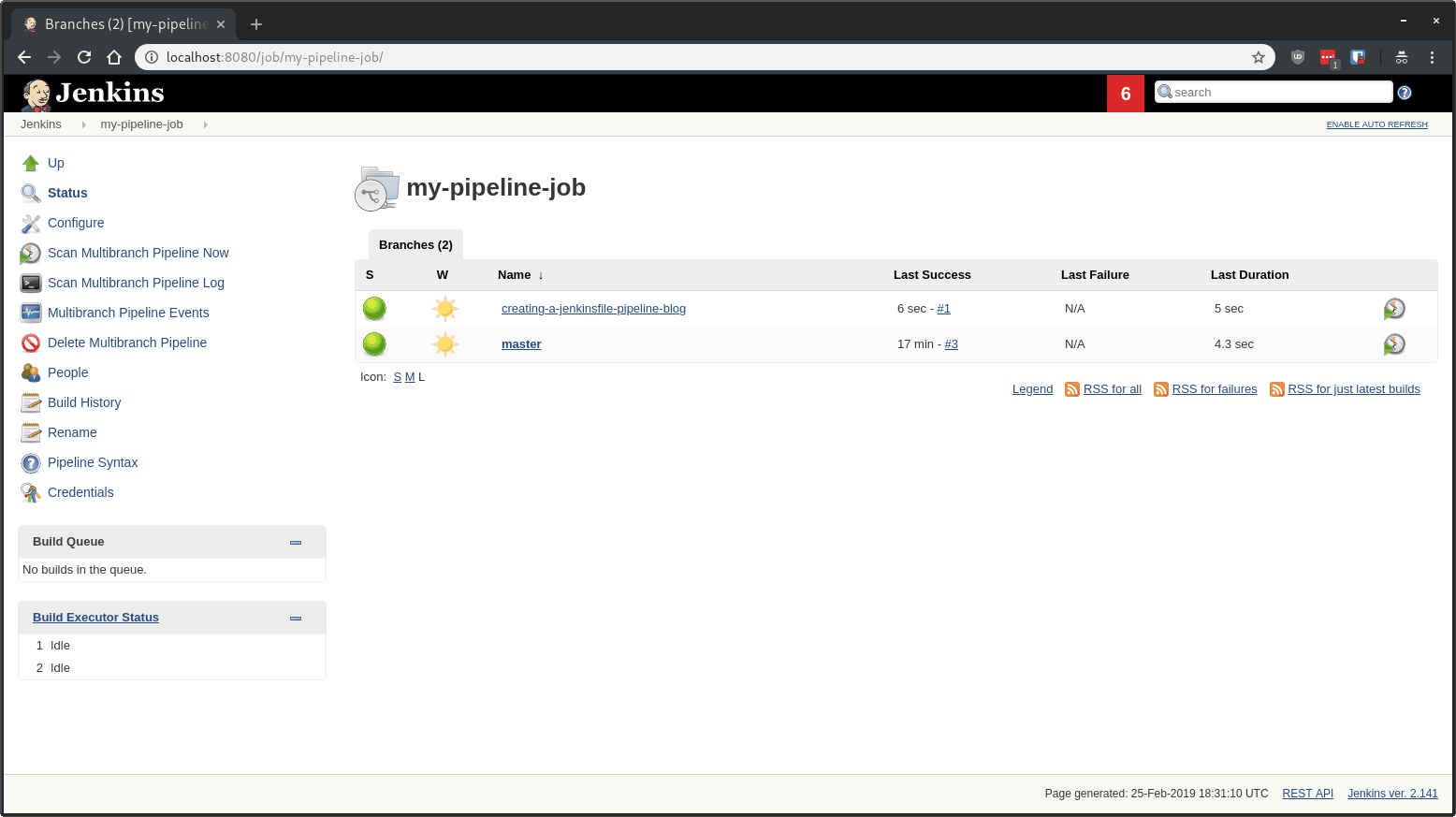Click the Jenkins head logo
This screenshot has height=817, width=1456.
tap(35, 93)
